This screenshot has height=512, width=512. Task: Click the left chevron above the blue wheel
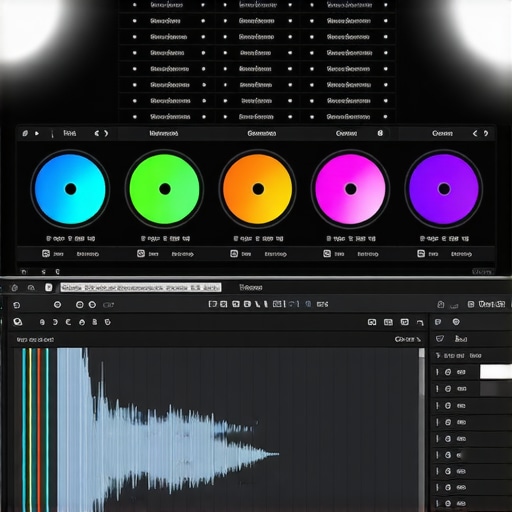[97, 133]
